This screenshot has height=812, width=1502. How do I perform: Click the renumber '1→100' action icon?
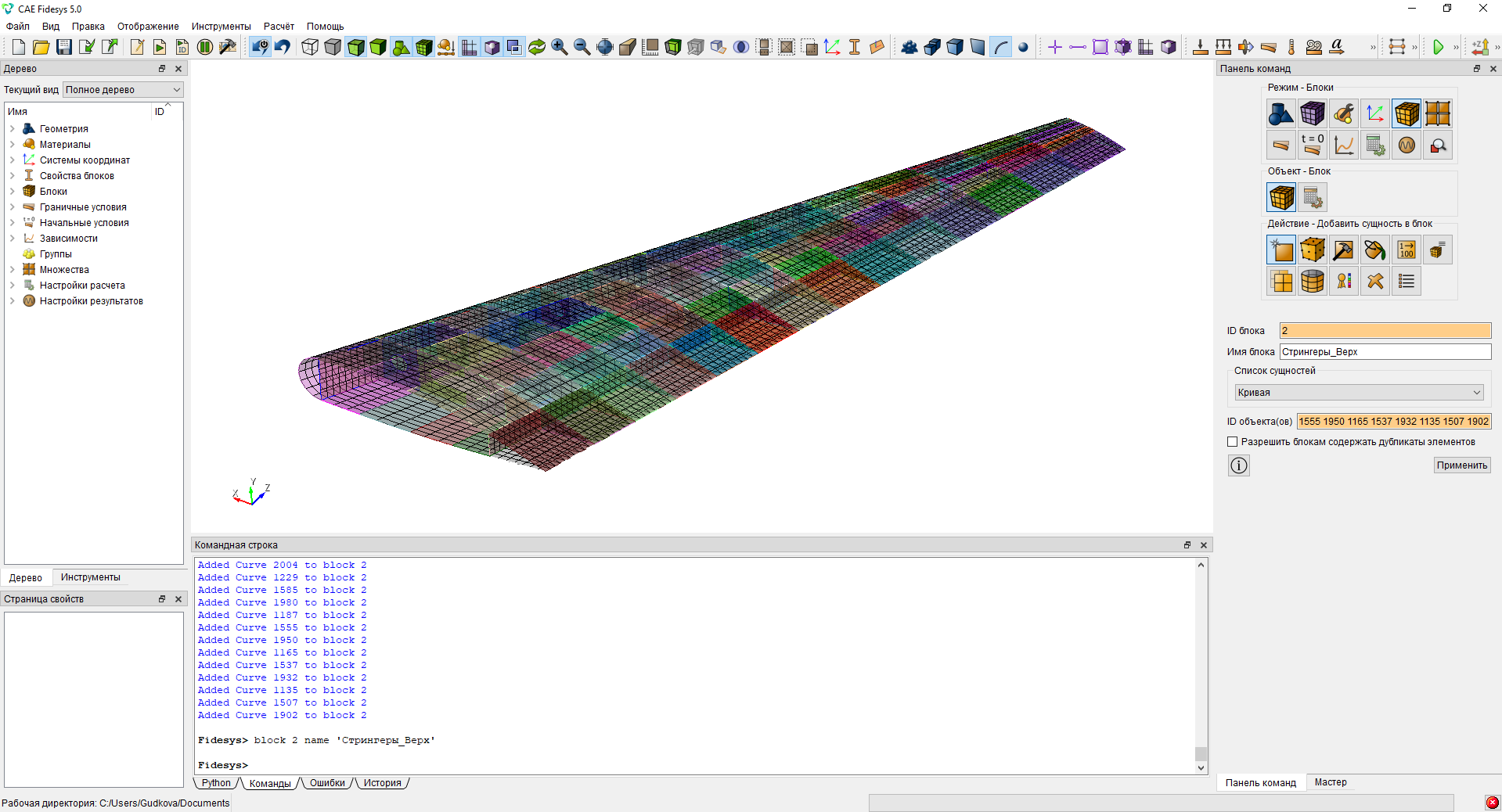(x=1407, y=250)
